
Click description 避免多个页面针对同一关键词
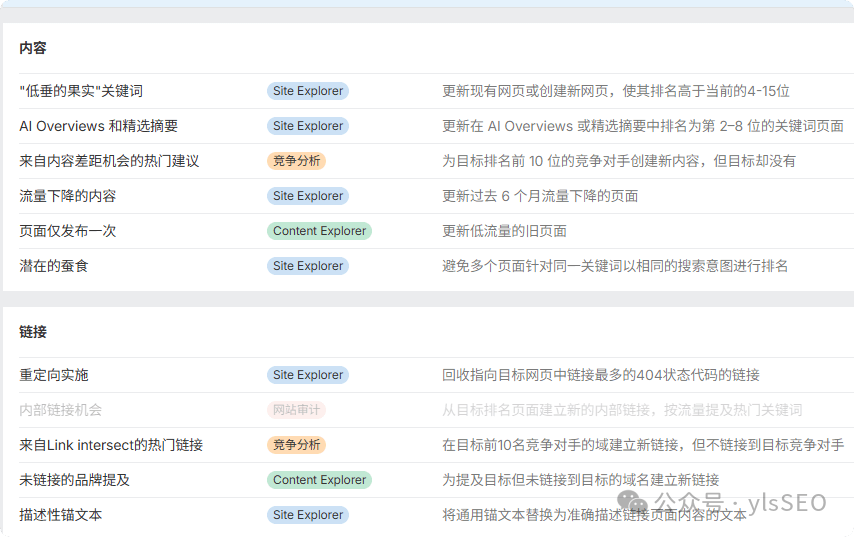(615, 266)
